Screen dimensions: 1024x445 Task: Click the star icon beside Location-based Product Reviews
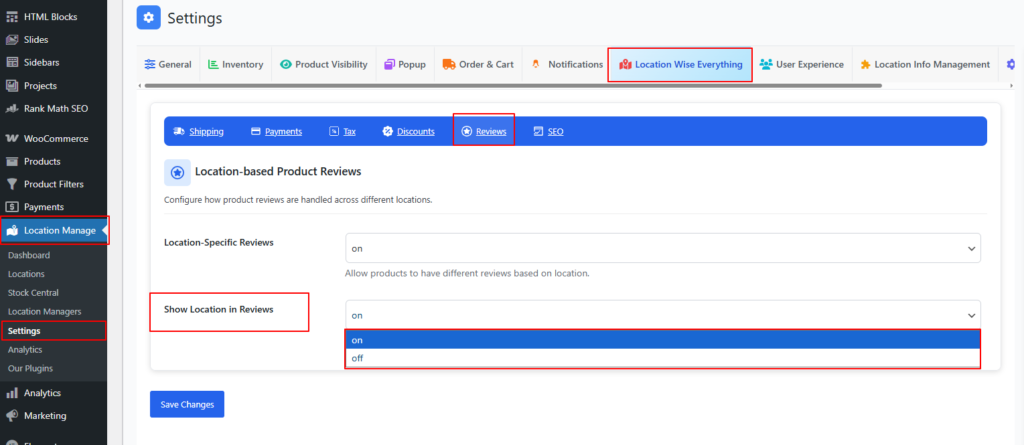176,173
